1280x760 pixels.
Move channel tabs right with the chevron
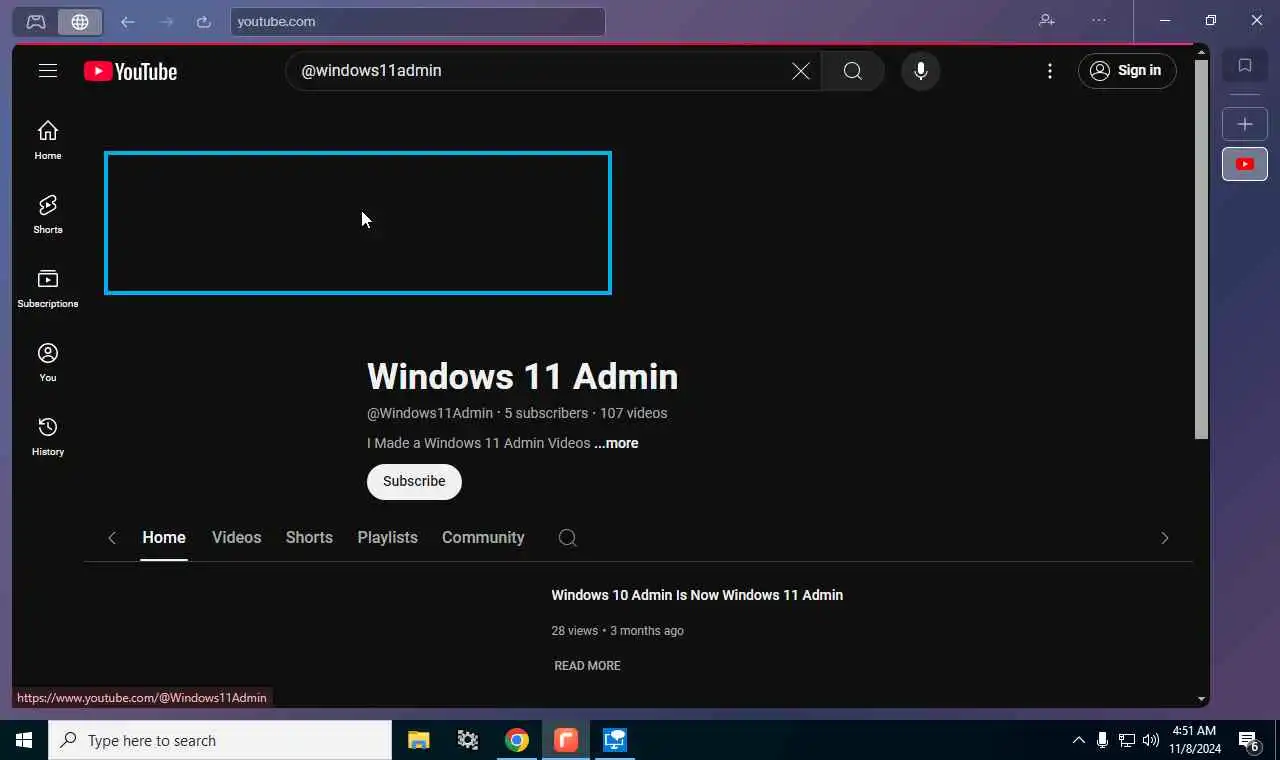tap(1164, 538)
